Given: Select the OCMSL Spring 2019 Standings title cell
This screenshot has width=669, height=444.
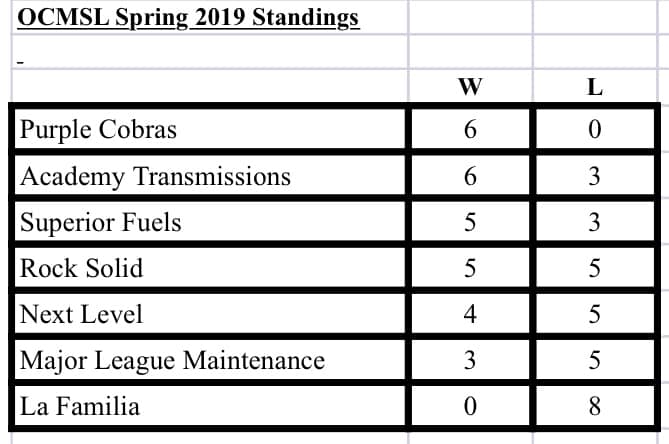Looking at the screenshot, I should 209,17.
